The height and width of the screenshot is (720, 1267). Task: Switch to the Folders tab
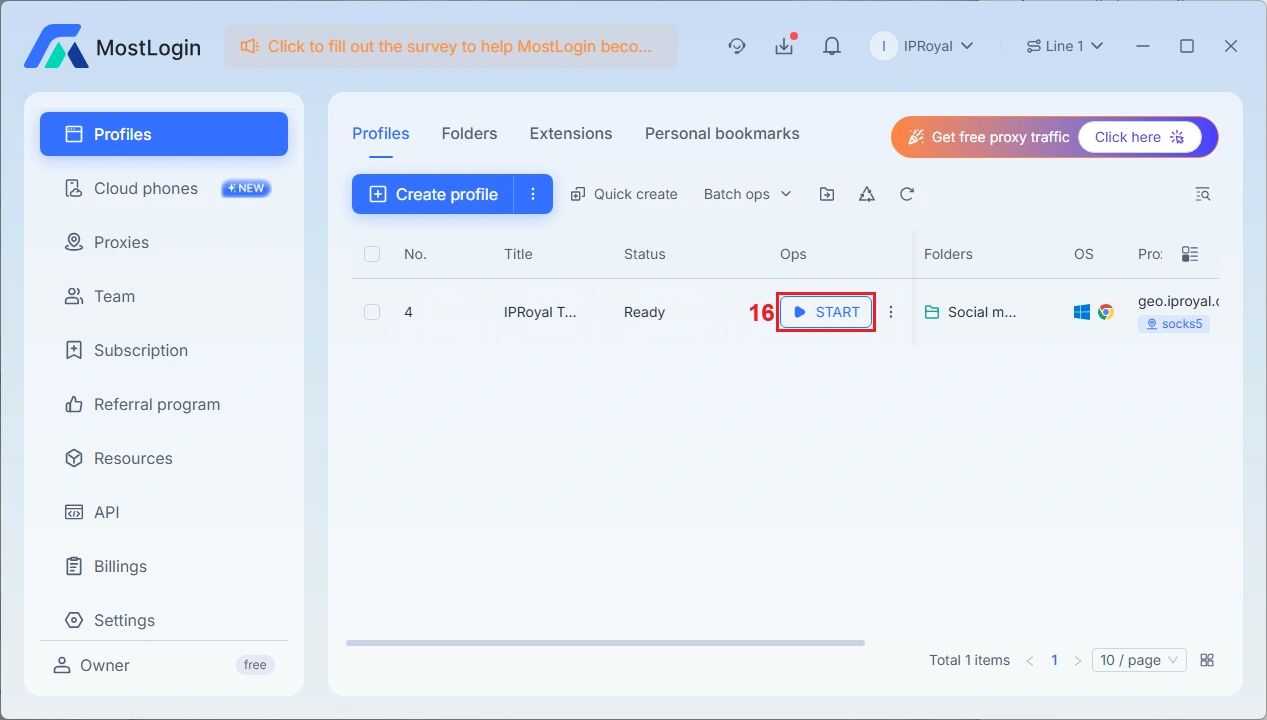pyautogui.click(x=469, y=134)
